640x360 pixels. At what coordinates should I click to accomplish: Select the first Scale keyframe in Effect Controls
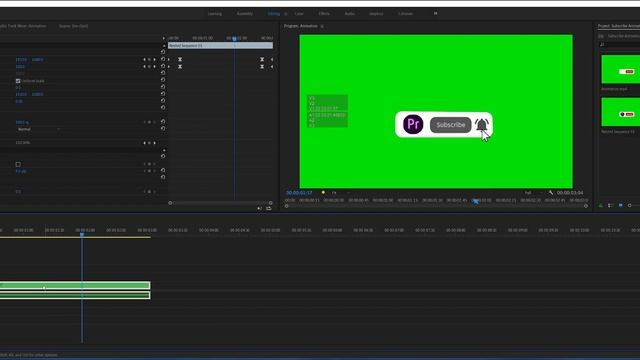[x=180, y=67]
